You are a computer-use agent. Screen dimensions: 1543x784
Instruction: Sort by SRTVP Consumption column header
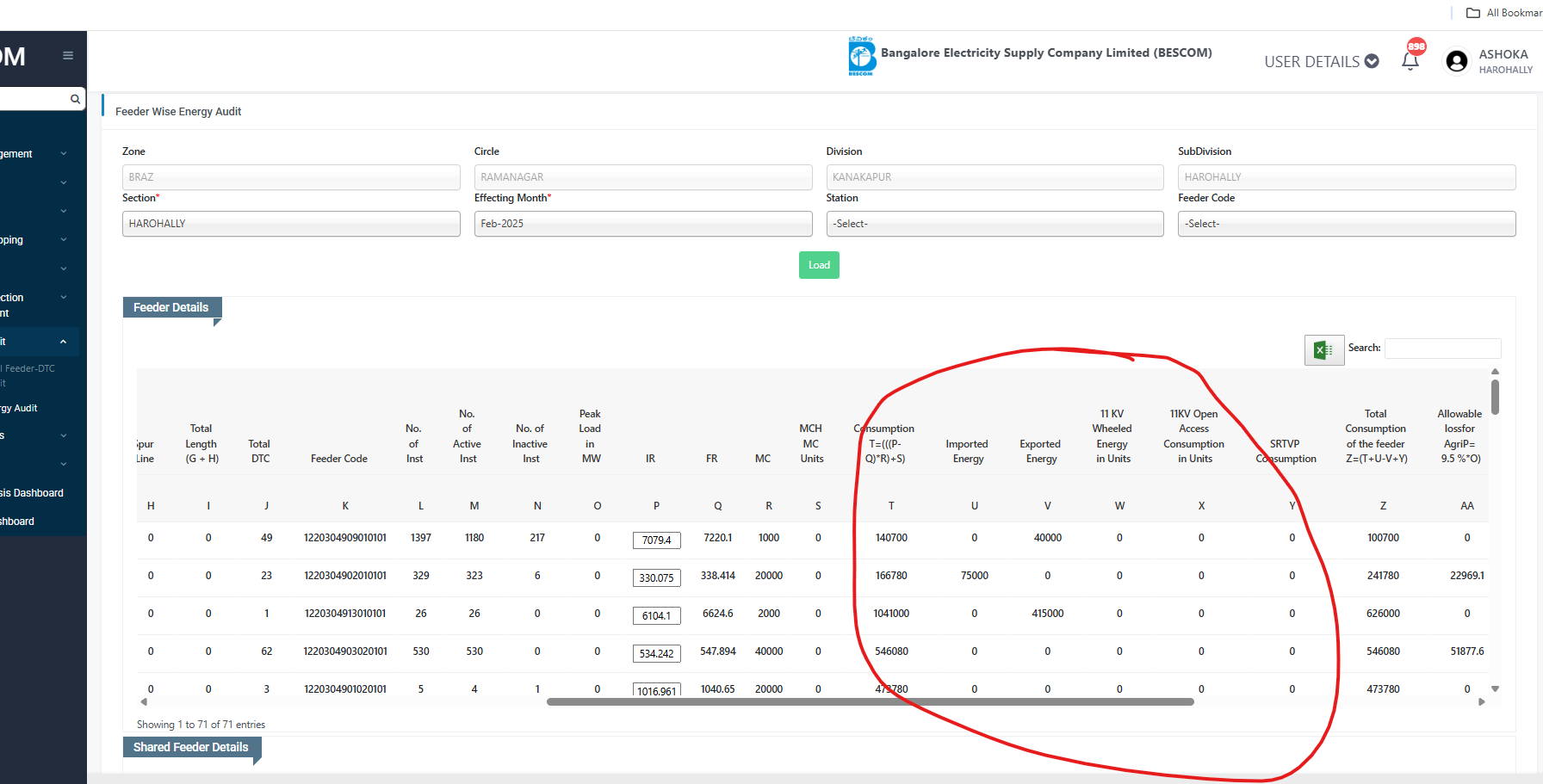1286,451
